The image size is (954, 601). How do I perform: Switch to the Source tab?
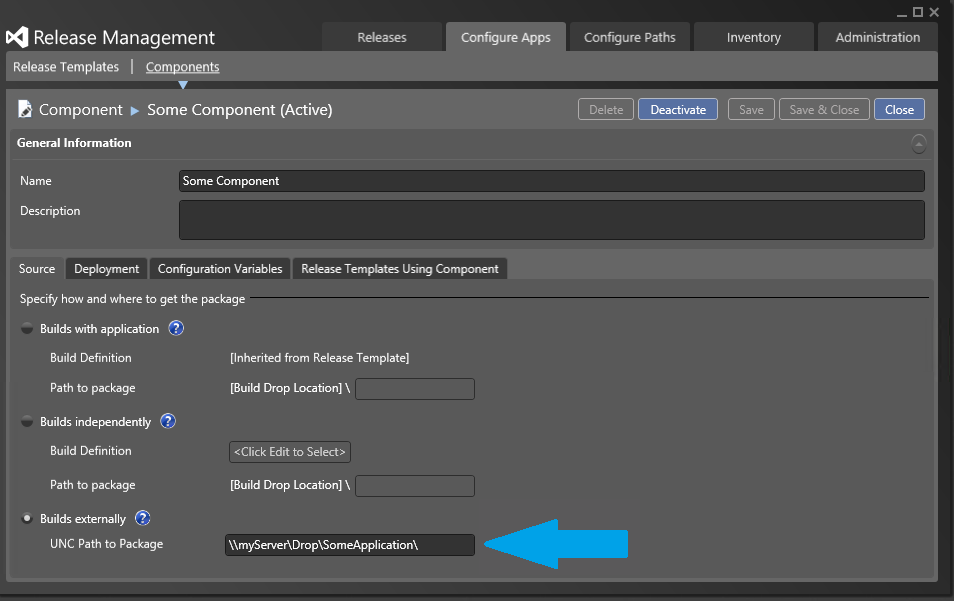(37, 269)
